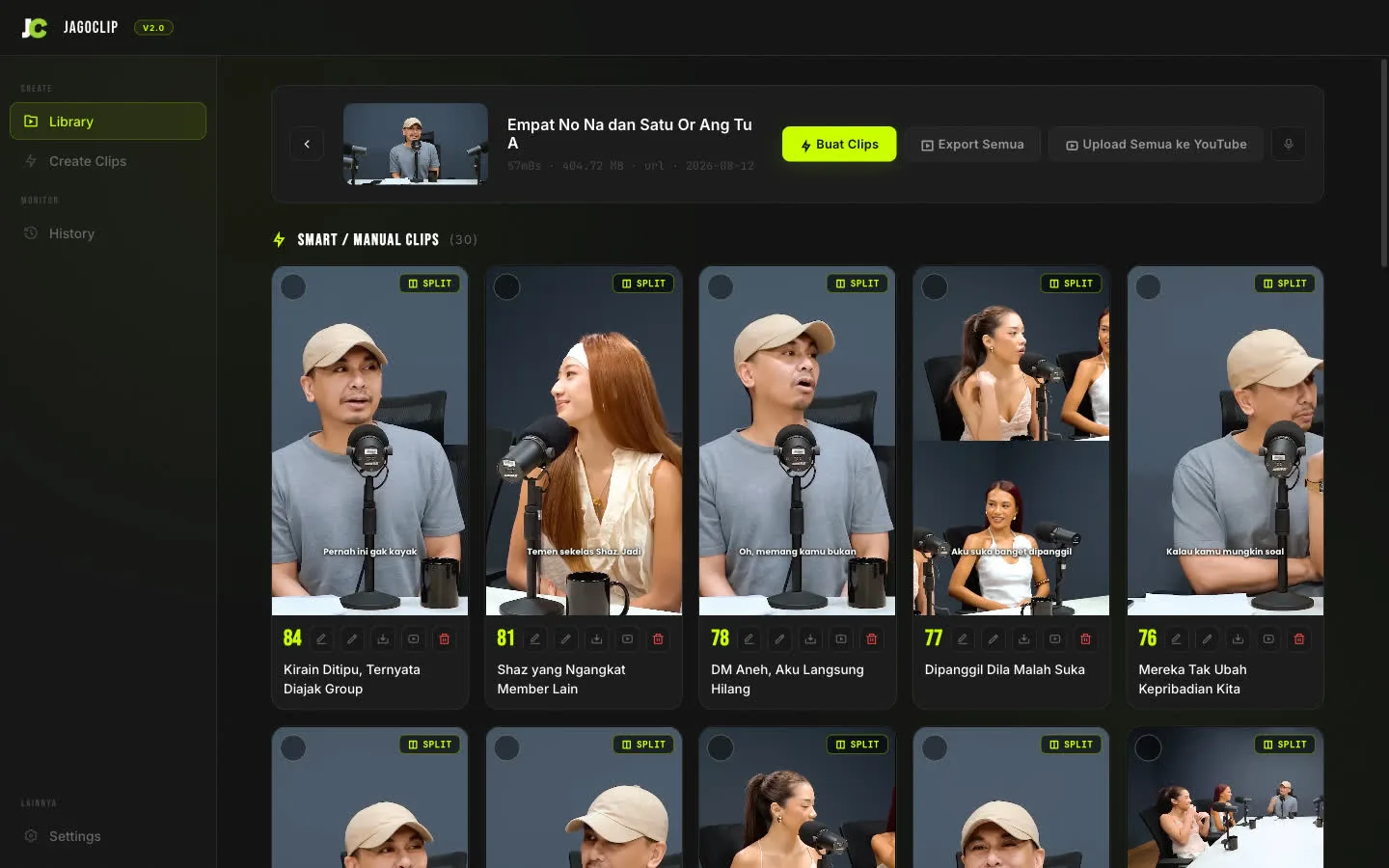The image size is (1389, 868).
Task: Download the Mereka Tak Ubah clip
Action: (1239, 638)
